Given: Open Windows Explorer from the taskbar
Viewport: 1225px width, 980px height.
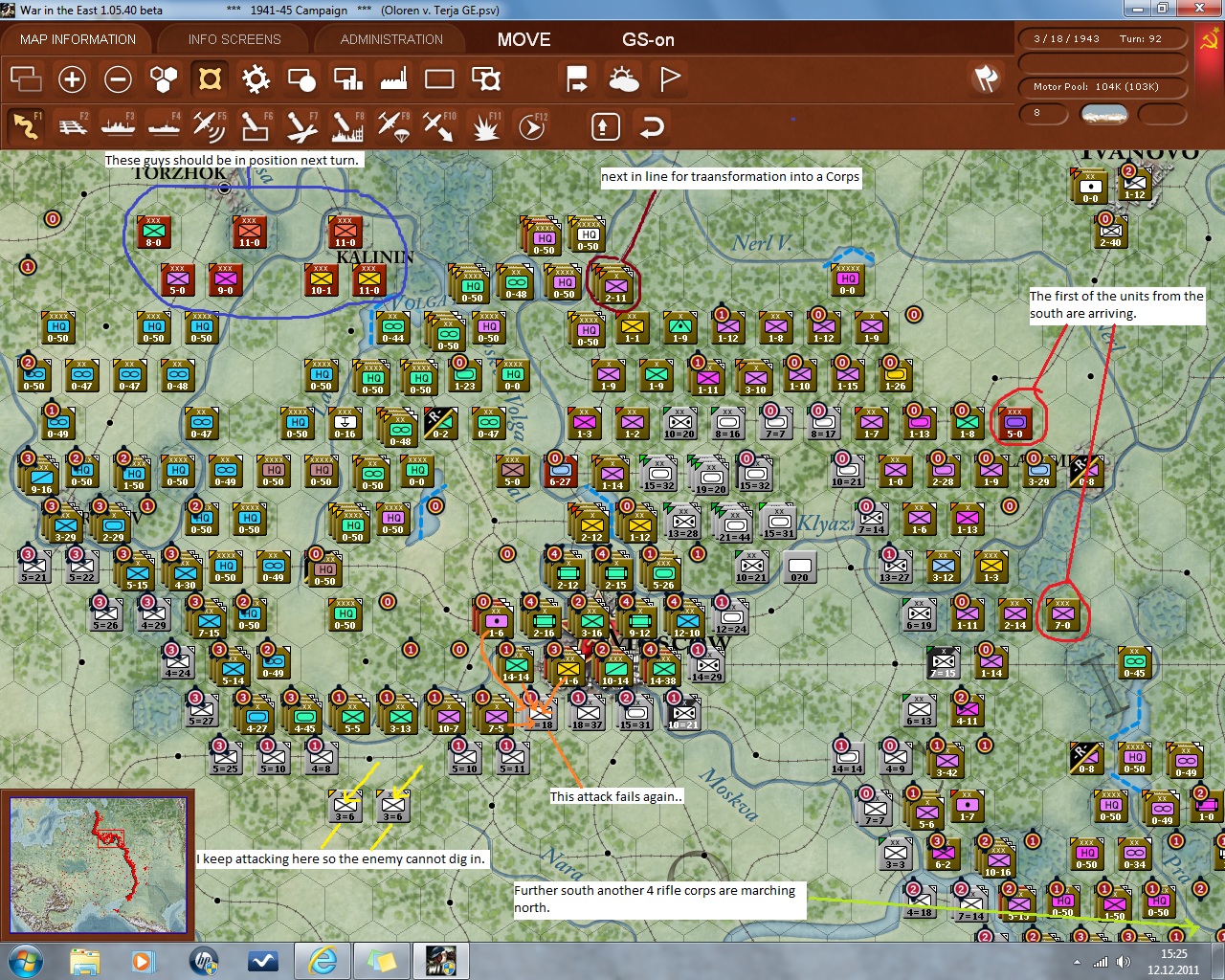Looking at the screenshot, I should pos(85,961).
